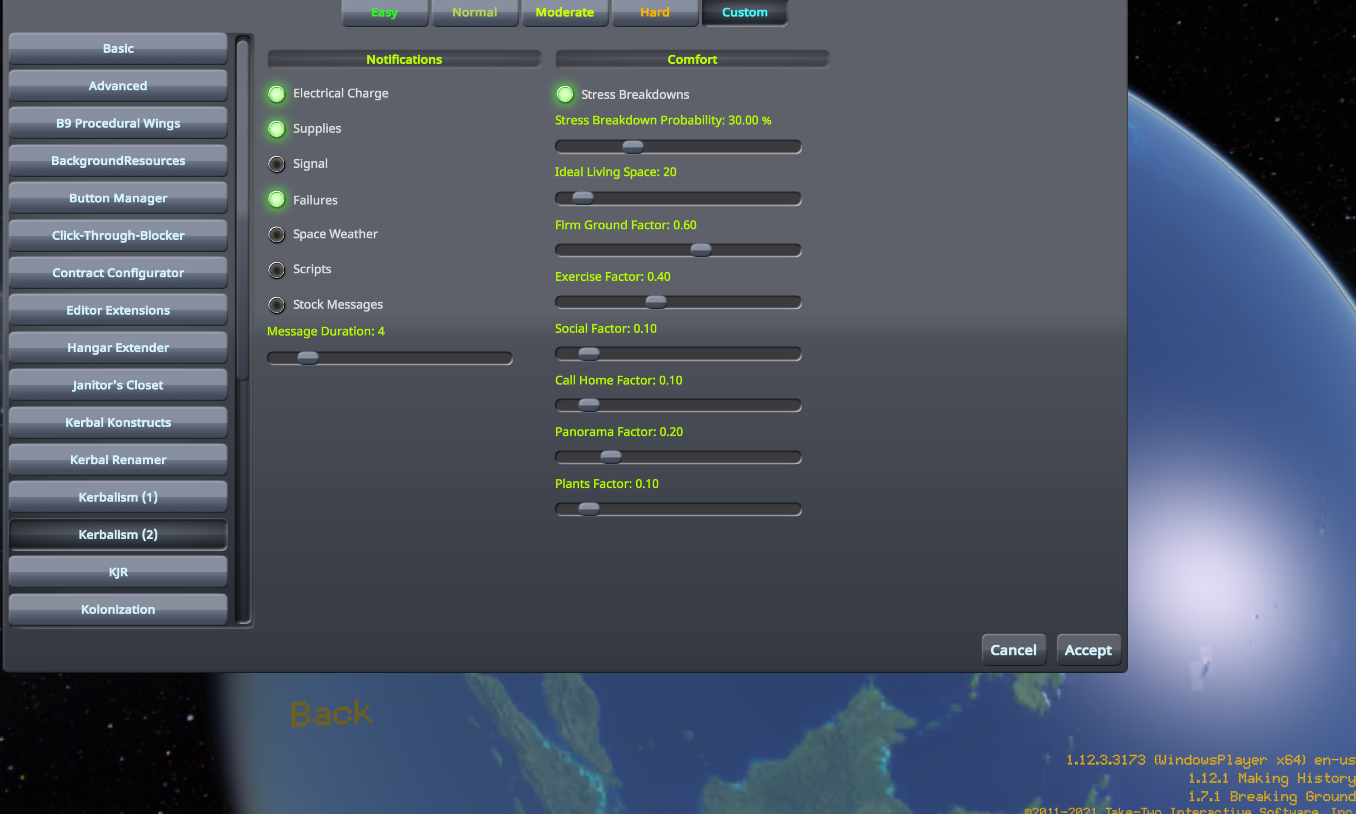Open Janitor's Closet settings
Screen dimensions: 1356x814
(x=118, y=385)
